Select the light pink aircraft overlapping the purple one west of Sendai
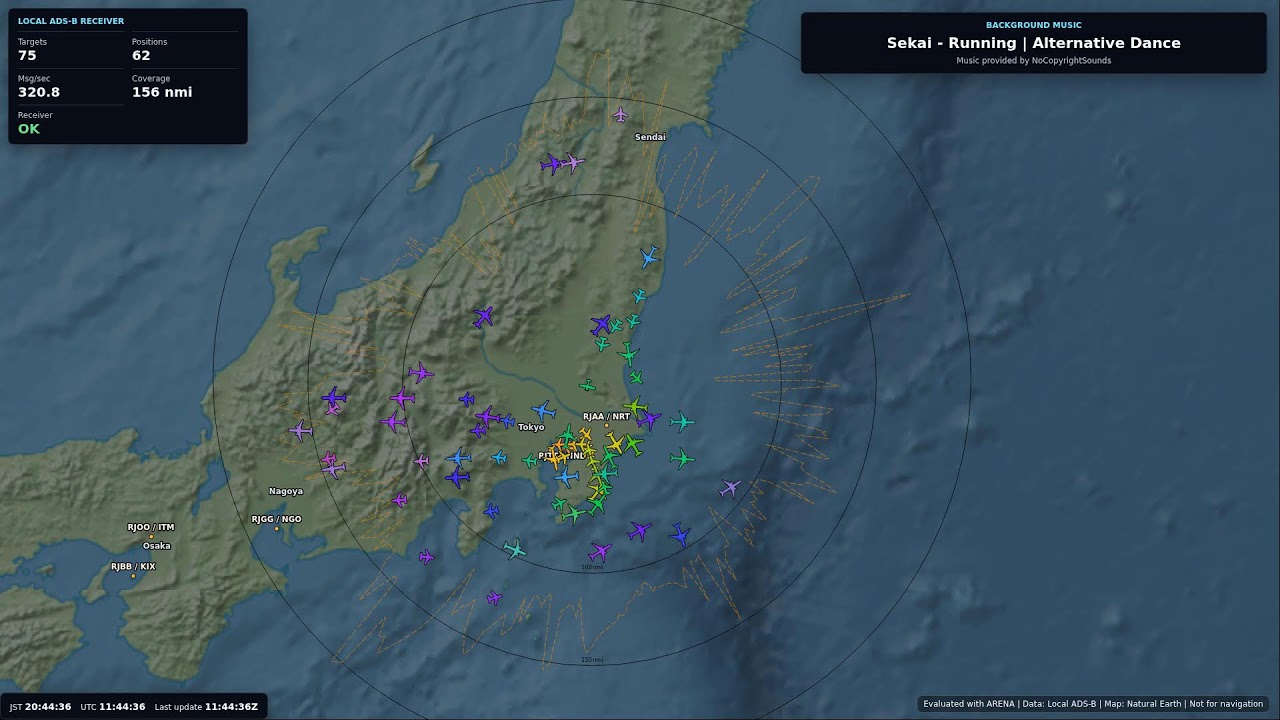The height and width of the screenshot is (720, 1280). click(x=572, y=162)
